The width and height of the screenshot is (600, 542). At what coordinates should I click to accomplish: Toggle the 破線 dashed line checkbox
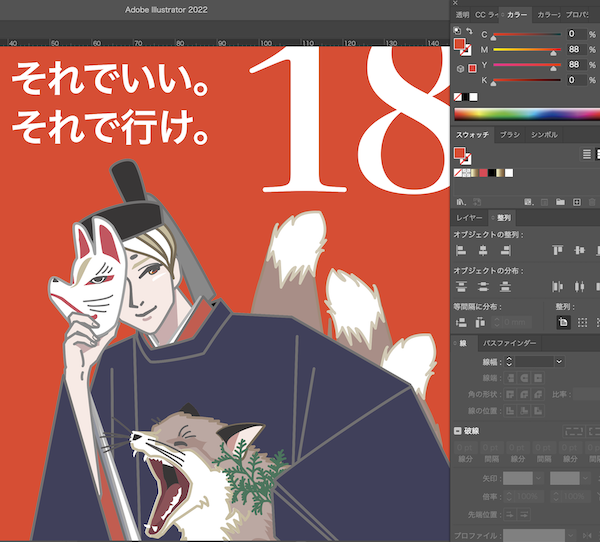[x=459, y=431]
